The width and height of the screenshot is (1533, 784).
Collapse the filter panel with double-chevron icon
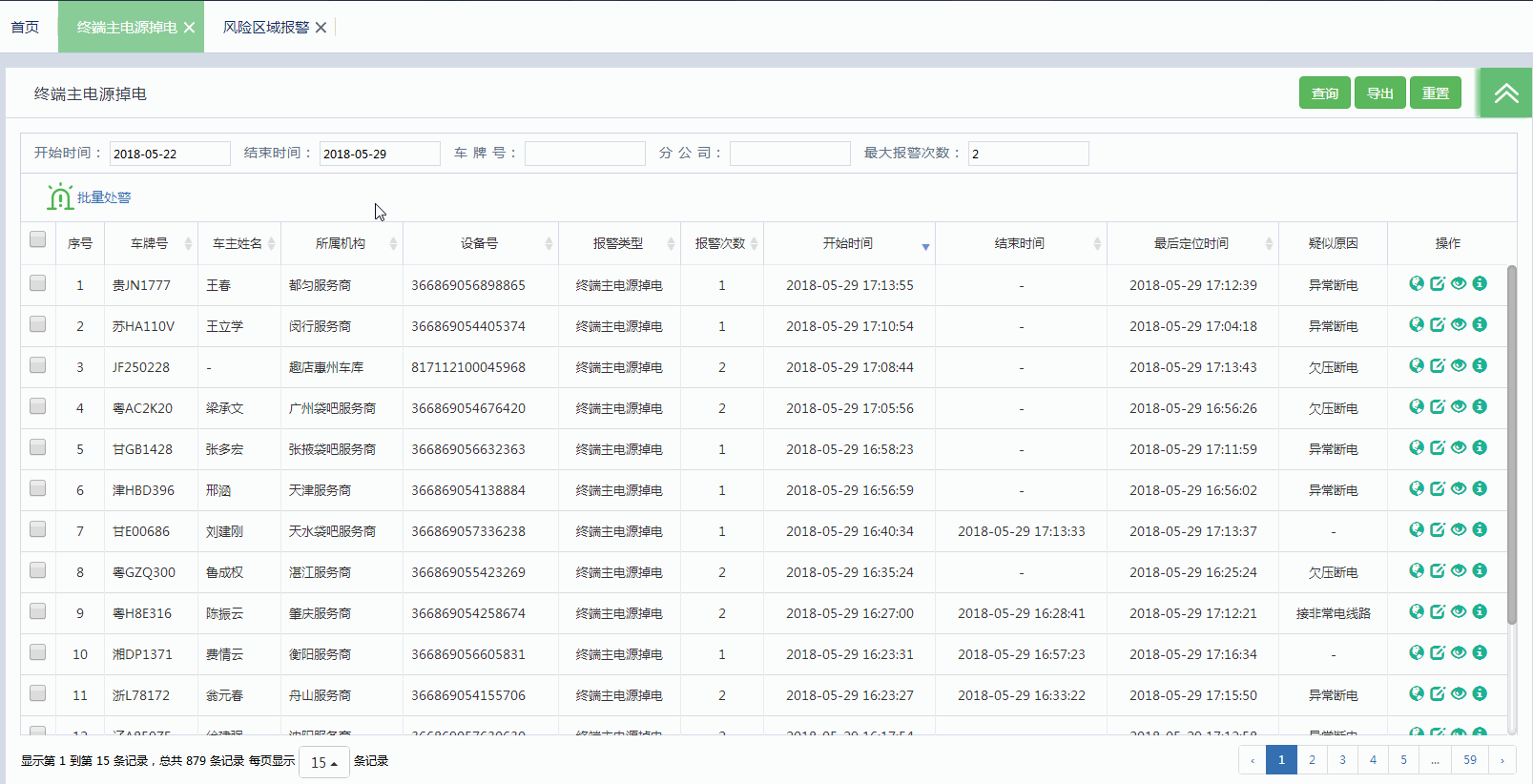pyautogui.click(x=1506, y=93)
